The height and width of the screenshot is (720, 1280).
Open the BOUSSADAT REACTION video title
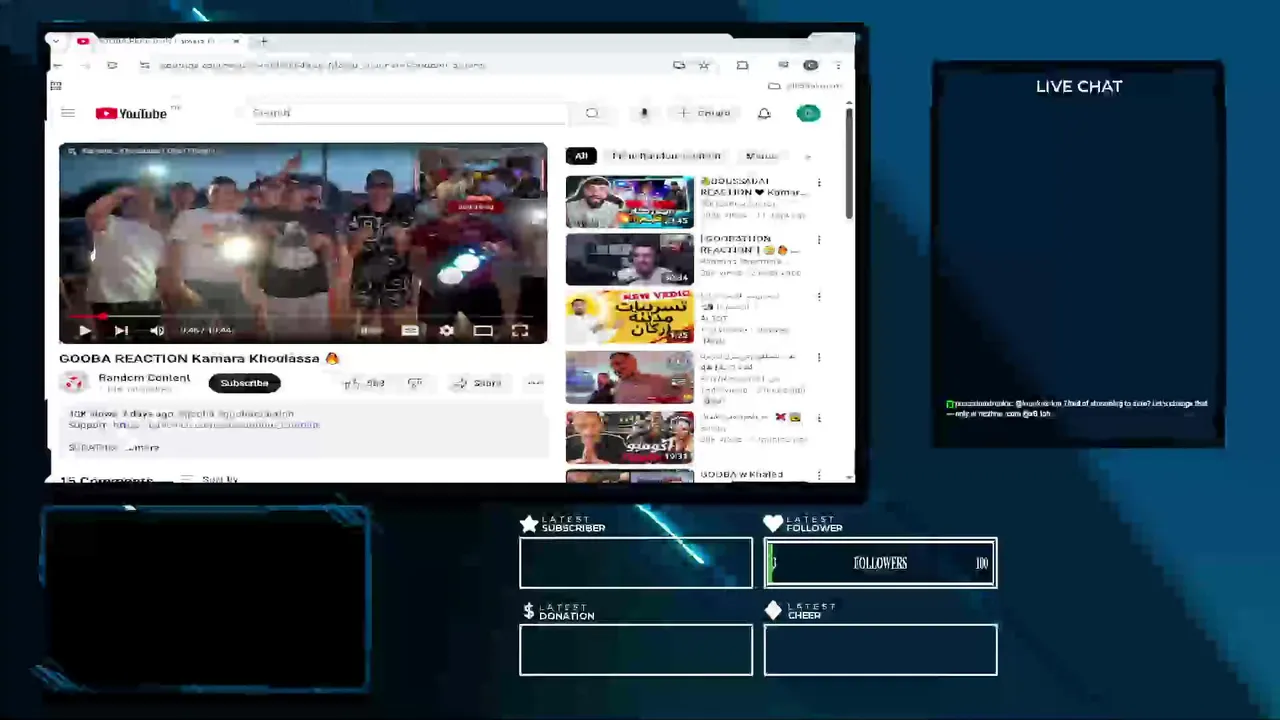point(753,186)
